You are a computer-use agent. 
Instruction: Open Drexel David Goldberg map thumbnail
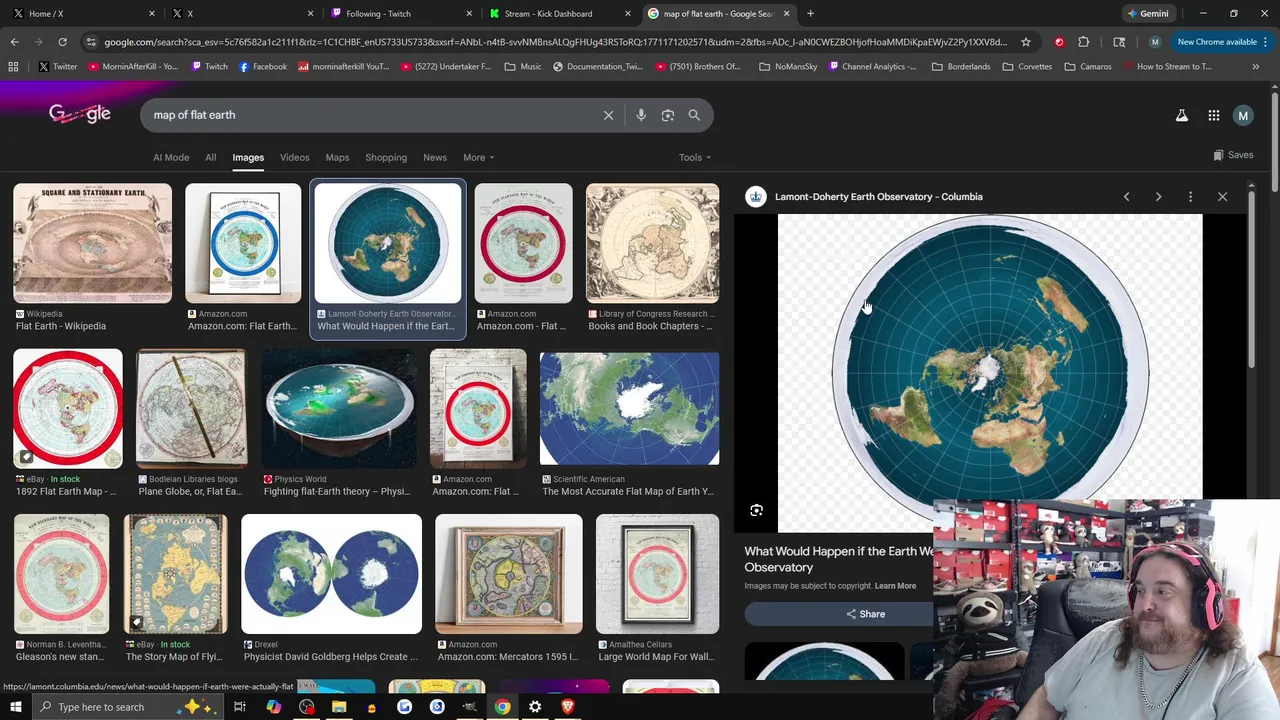pos(332,575)
